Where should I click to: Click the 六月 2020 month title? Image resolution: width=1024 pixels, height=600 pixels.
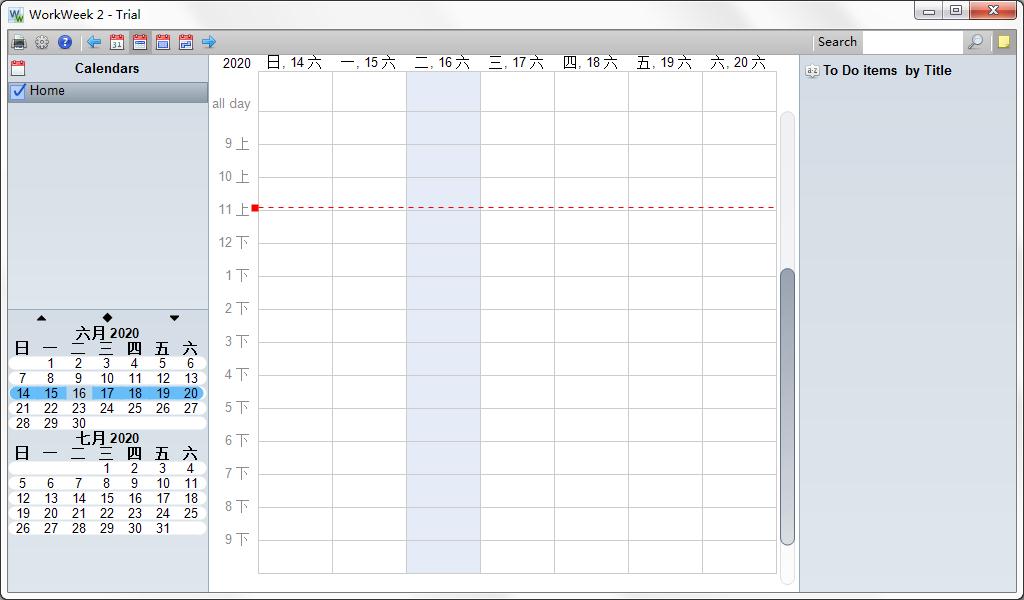107,333
